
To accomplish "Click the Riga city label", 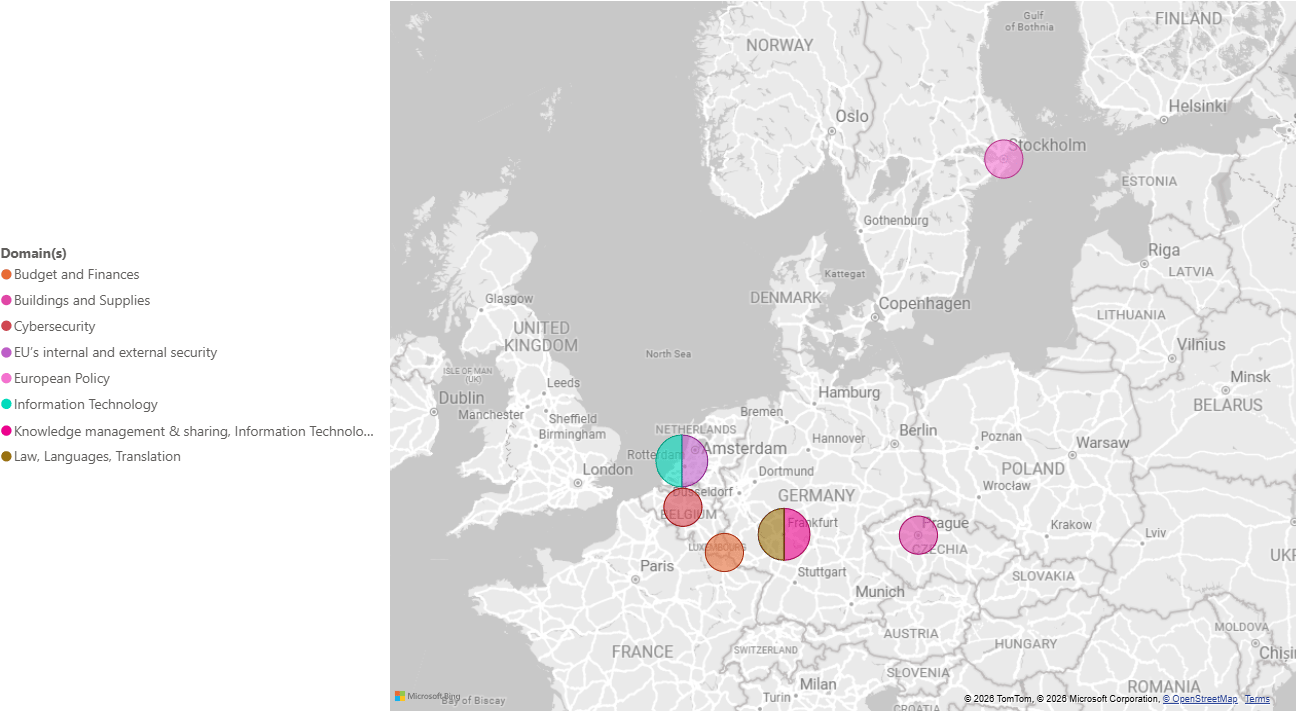I will (x=1164, y=250).
